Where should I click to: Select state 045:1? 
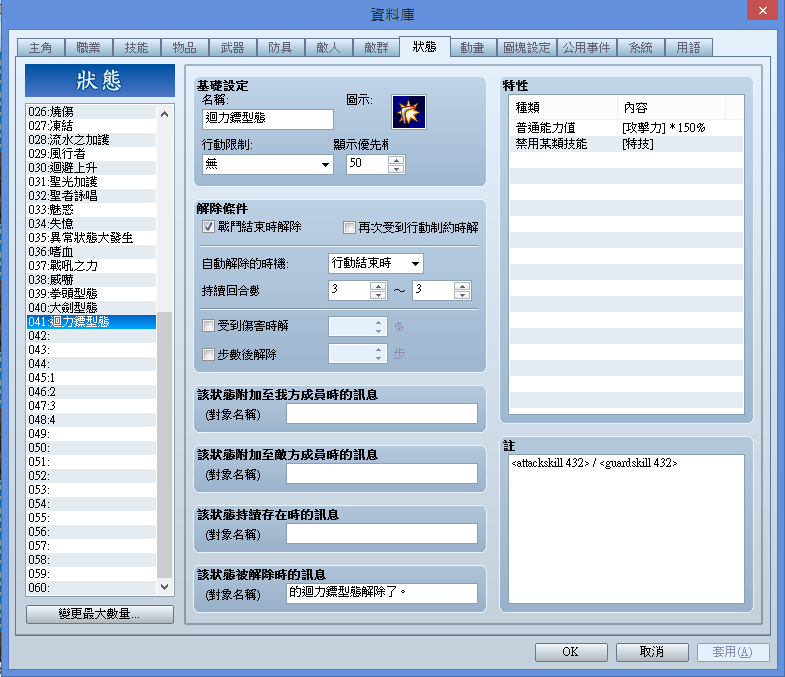pos(92,378)
